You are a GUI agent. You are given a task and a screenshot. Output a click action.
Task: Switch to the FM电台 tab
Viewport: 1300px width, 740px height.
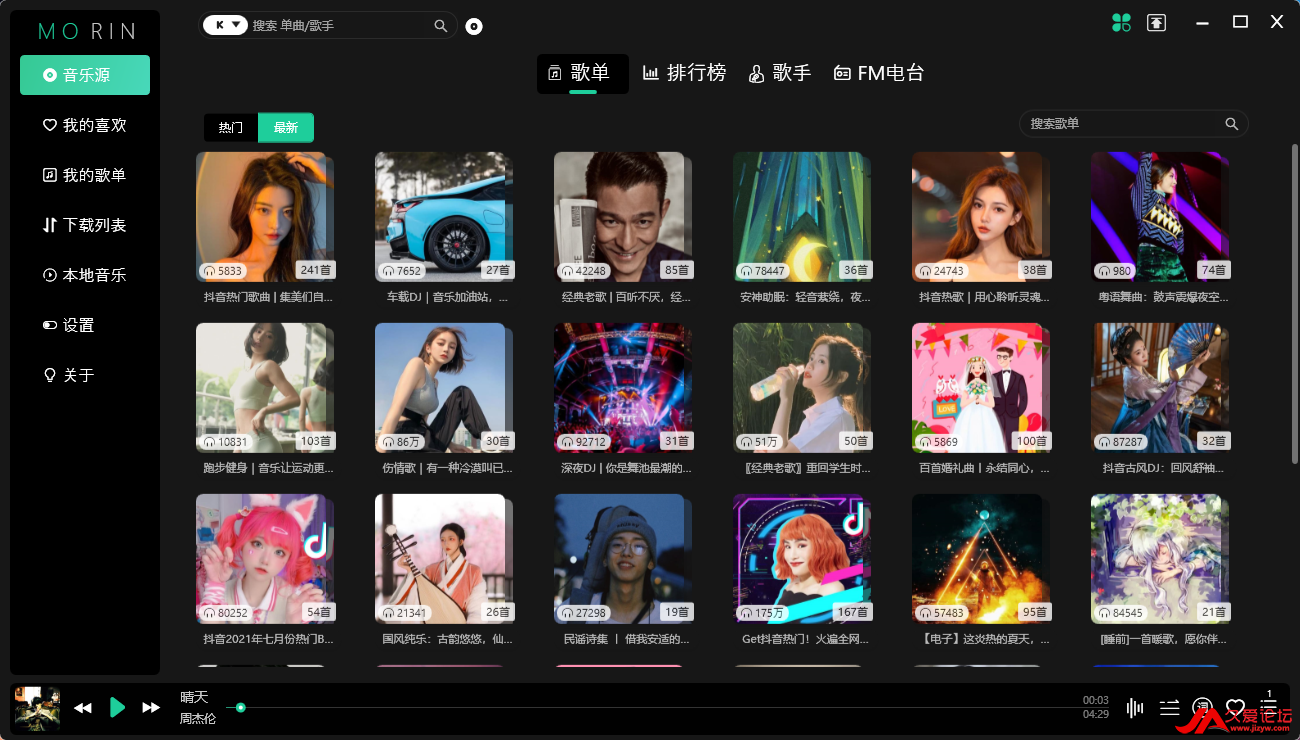[x=879, y=73]
